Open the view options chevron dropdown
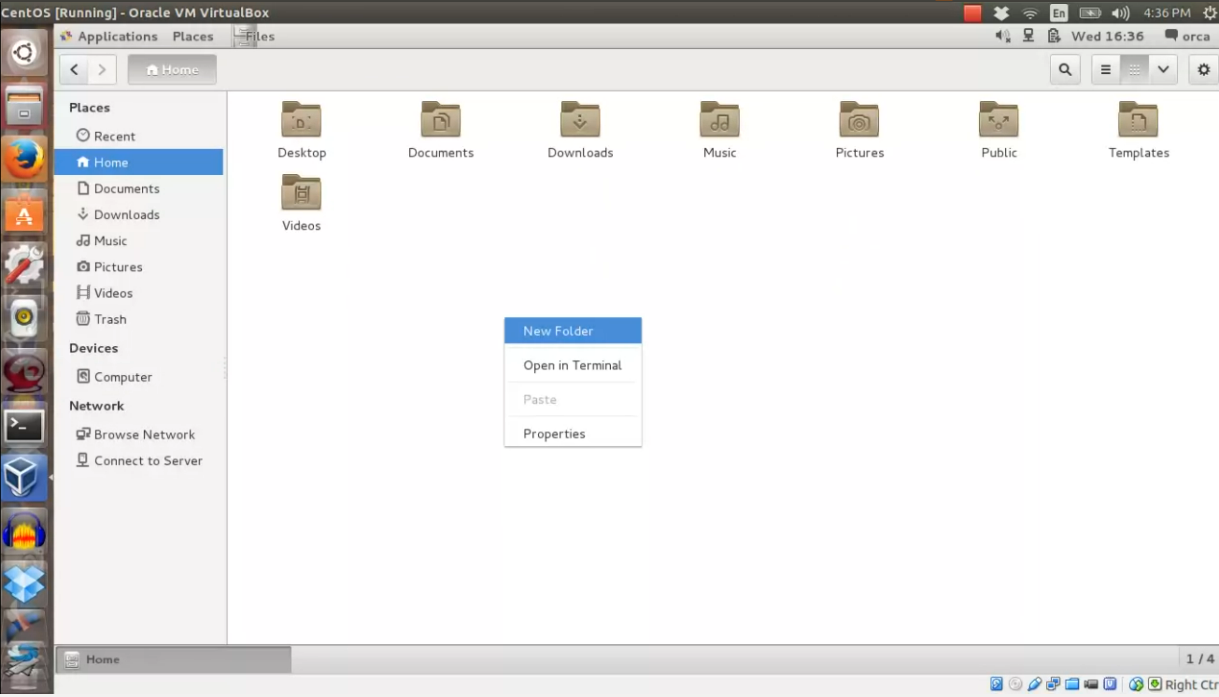 pyautogui.click(x=1163, y=69)
